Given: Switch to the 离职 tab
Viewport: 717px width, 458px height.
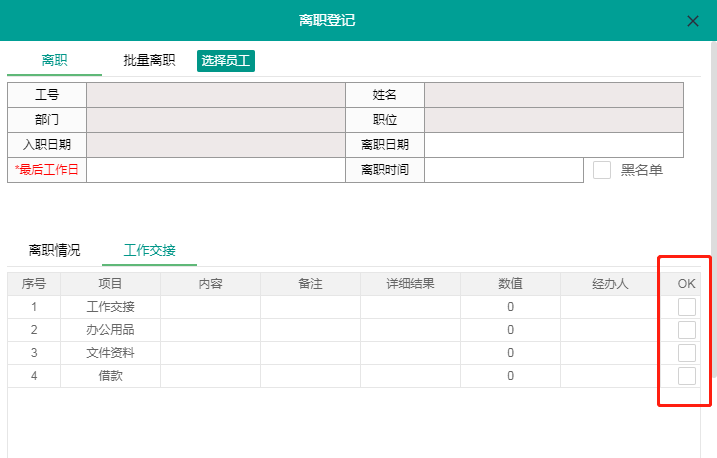Looking at the screenshot, I should [54, 60].
